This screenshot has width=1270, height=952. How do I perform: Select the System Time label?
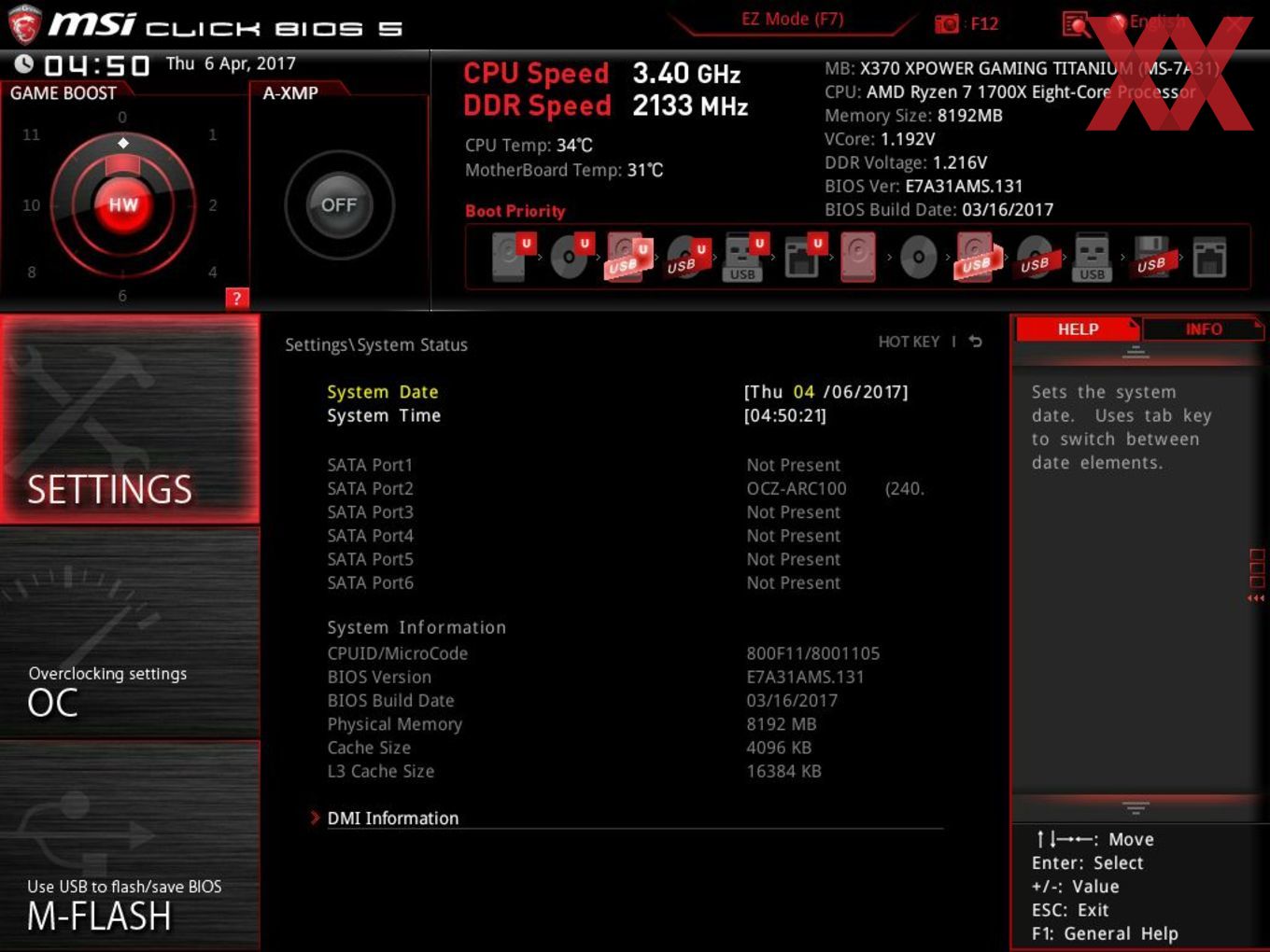(384, 415)
